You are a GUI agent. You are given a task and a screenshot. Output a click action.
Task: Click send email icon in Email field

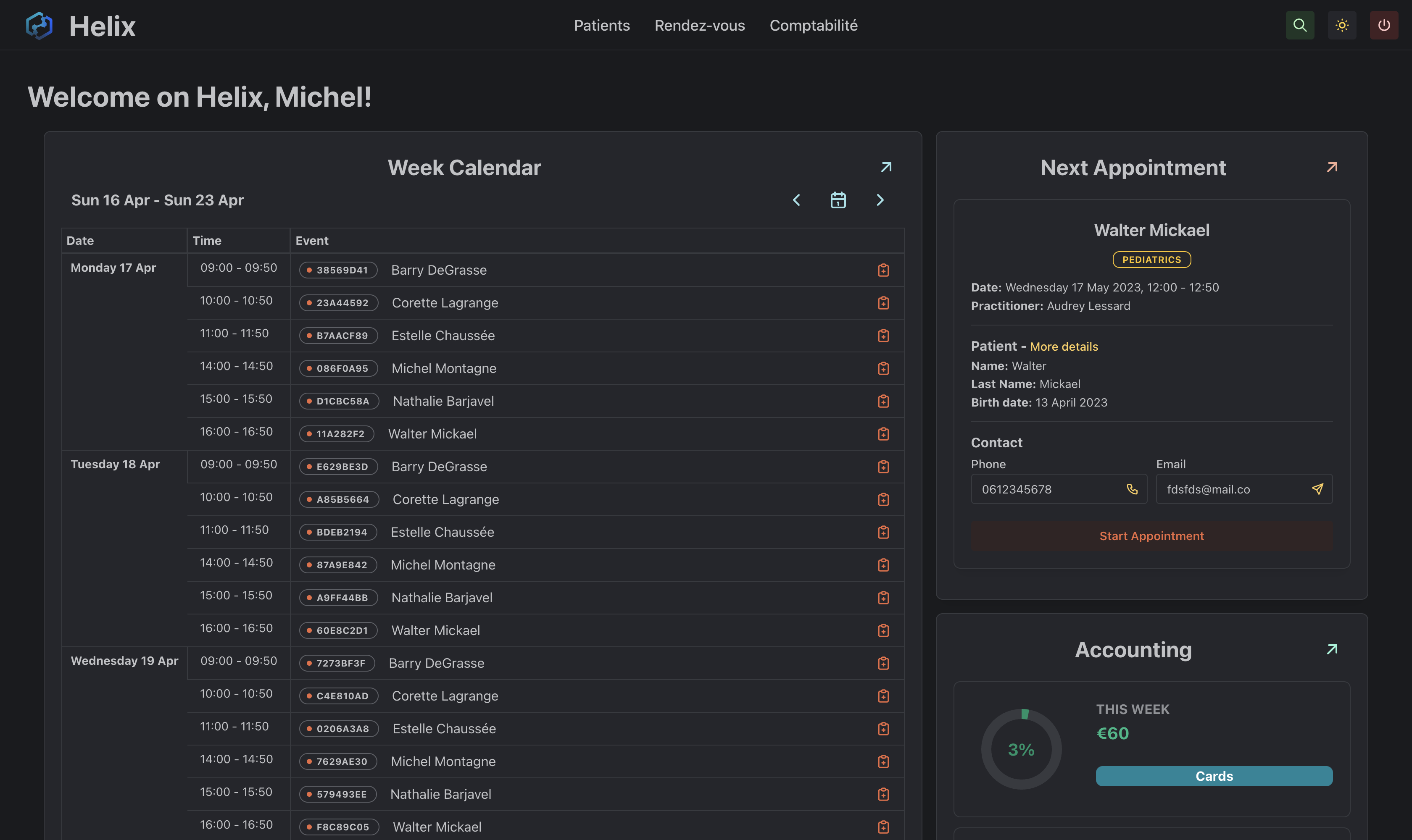pos(1317,489)
